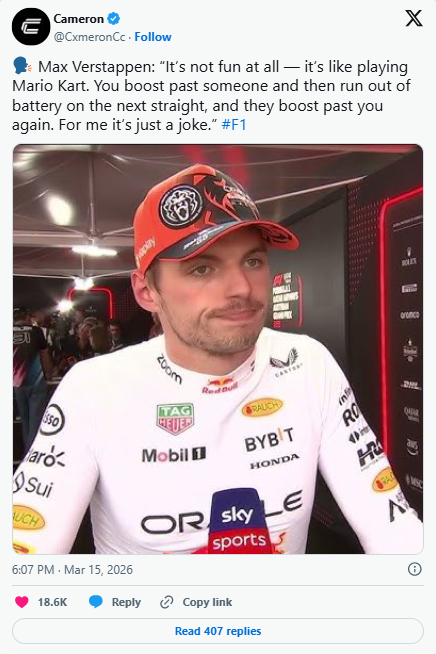Click the Copy link text
Screen dimensions: 436x654
click(x=207, y=602)
